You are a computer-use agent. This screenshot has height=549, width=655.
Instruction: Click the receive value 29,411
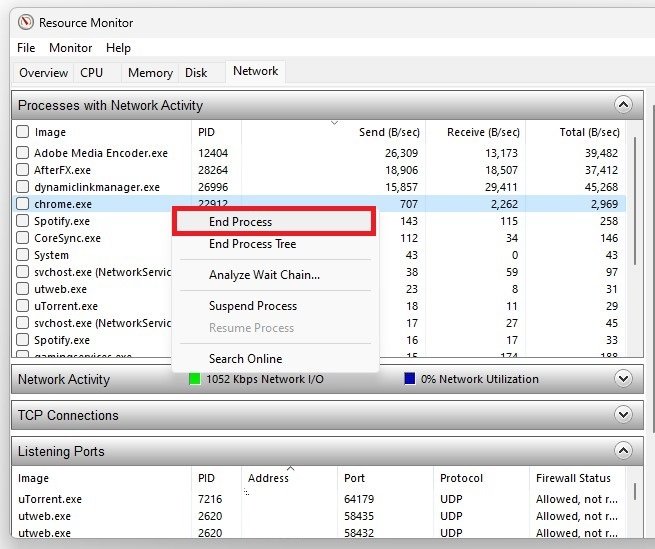[501, 187]
